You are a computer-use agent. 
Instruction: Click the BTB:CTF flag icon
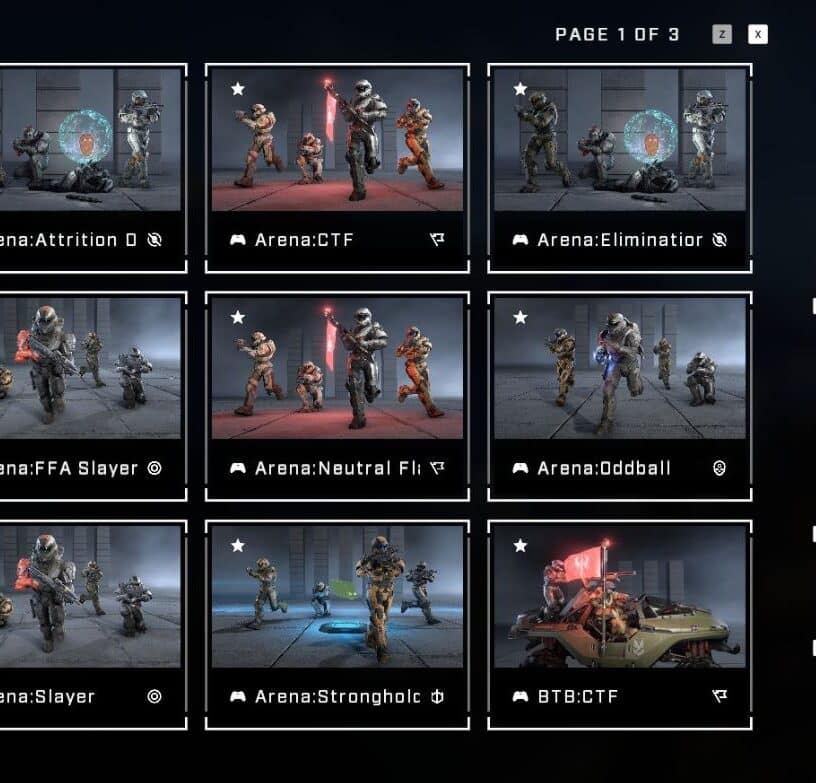tap(719, 696)
